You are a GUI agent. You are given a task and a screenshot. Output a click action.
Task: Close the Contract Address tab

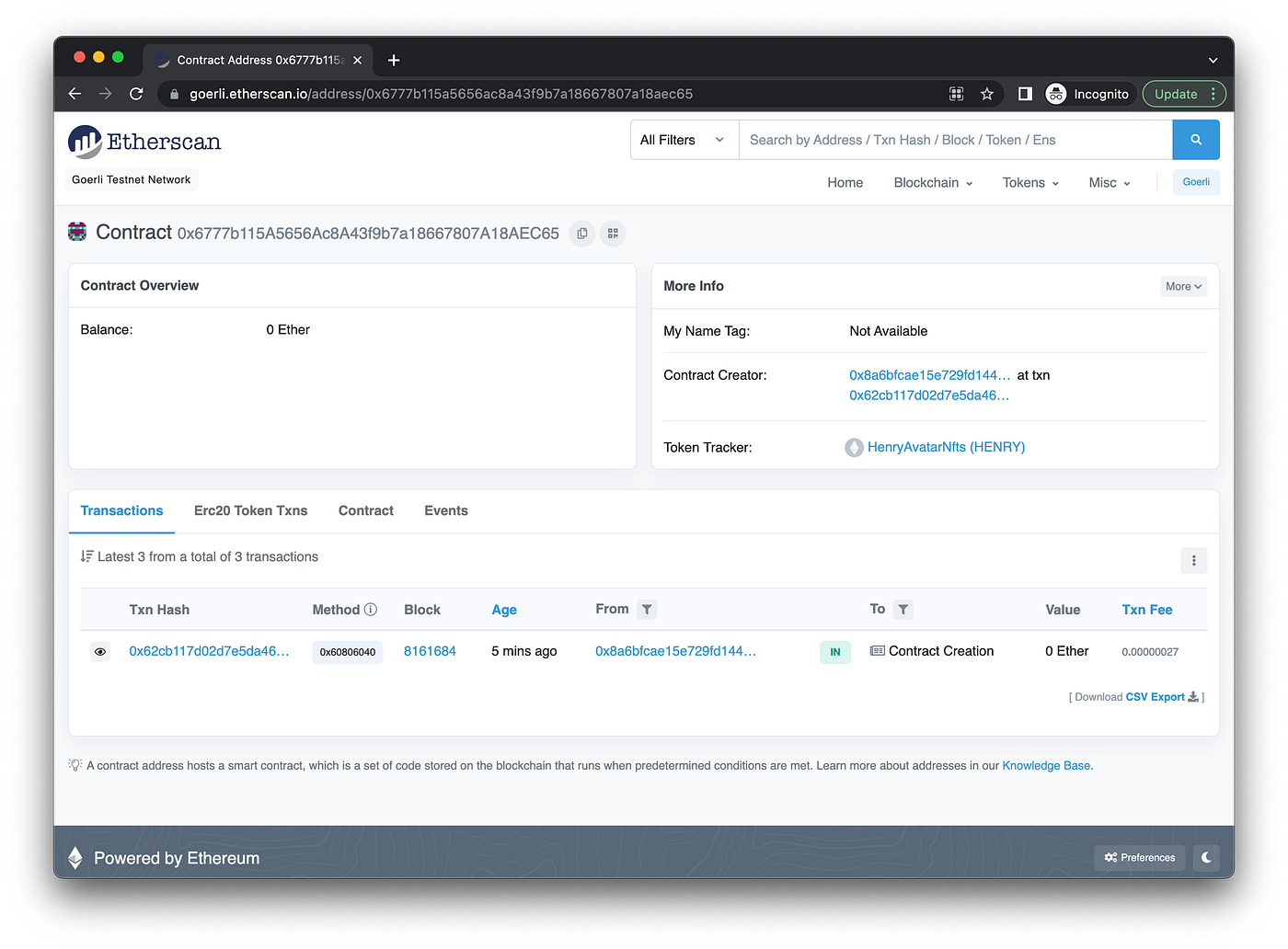pyautogui.click(x=357, y=60)
